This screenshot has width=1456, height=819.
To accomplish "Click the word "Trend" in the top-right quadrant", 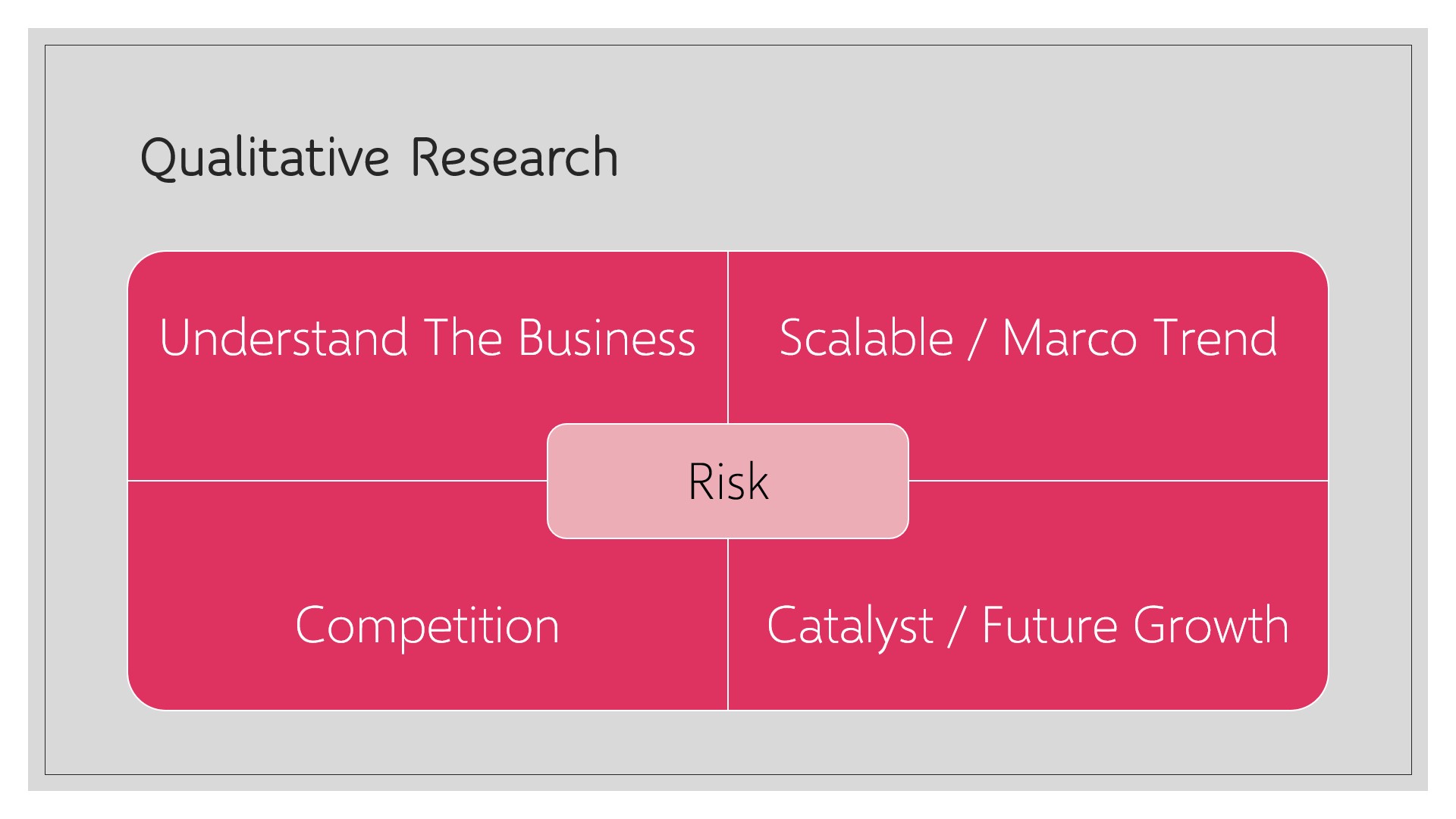I will point(1216,338).
